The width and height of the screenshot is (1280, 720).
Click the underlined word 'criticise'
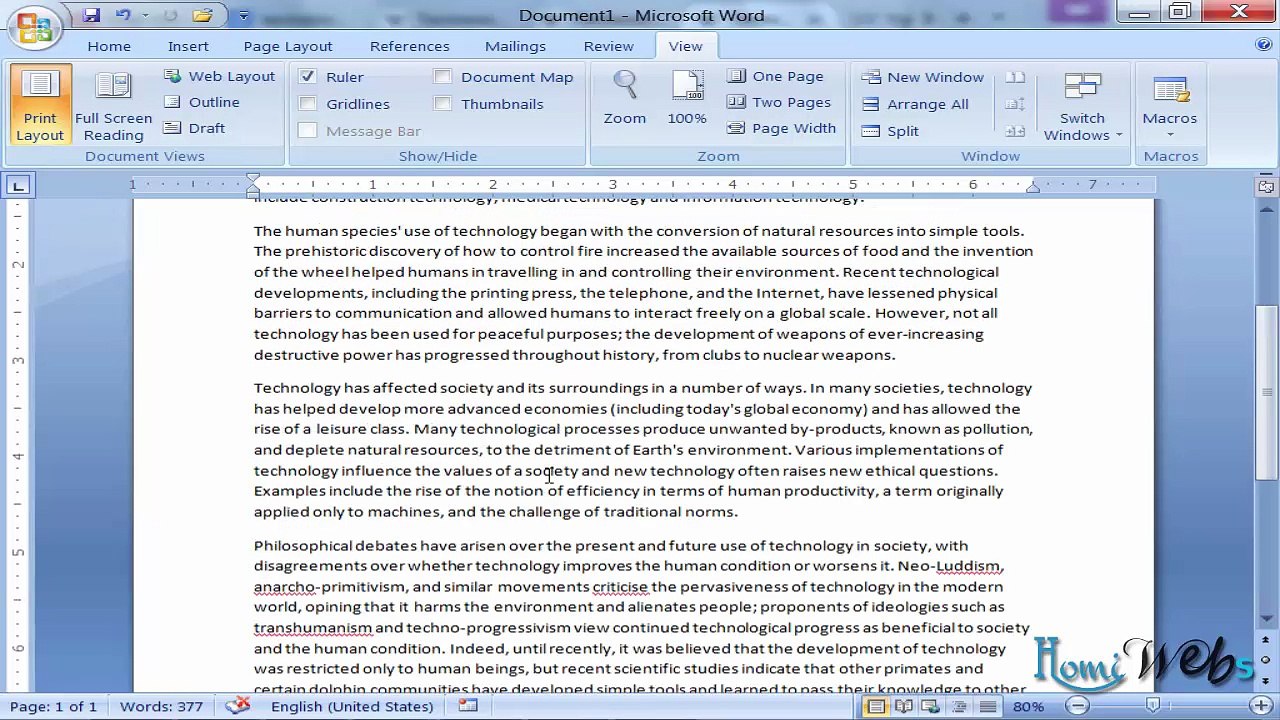tap(620, 587)
